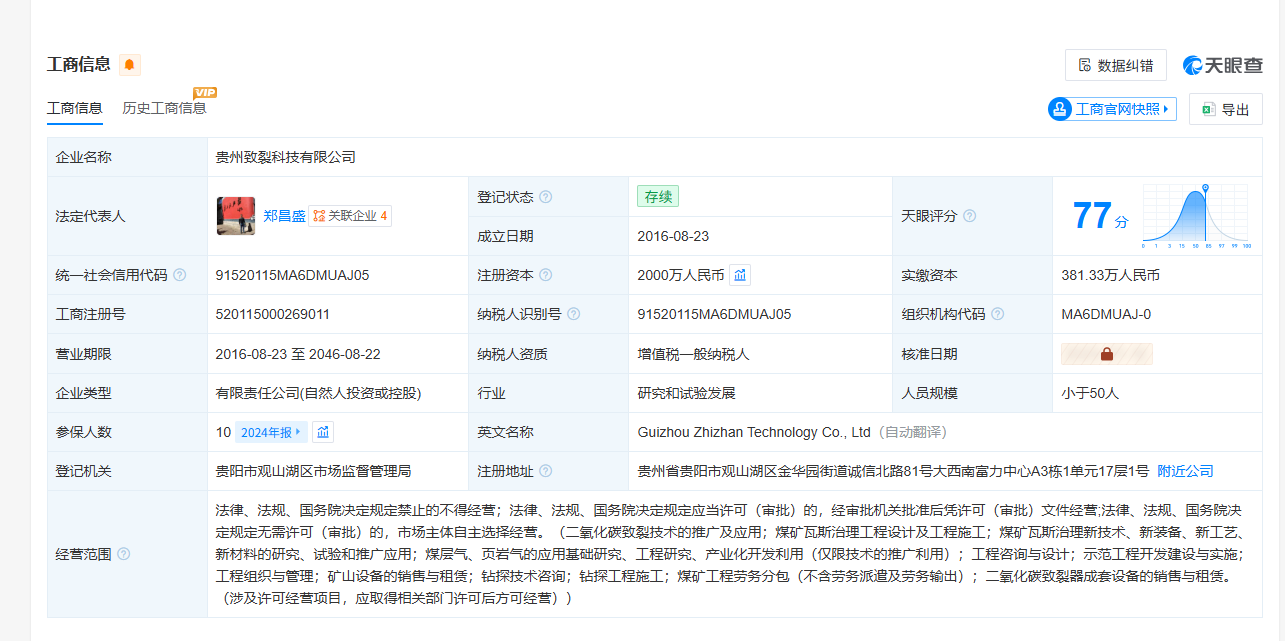1285x641 pixels.
Task: Click organization code MA6DMUAJ-0
Action: pyautogui.click(x=1106, y=314)
